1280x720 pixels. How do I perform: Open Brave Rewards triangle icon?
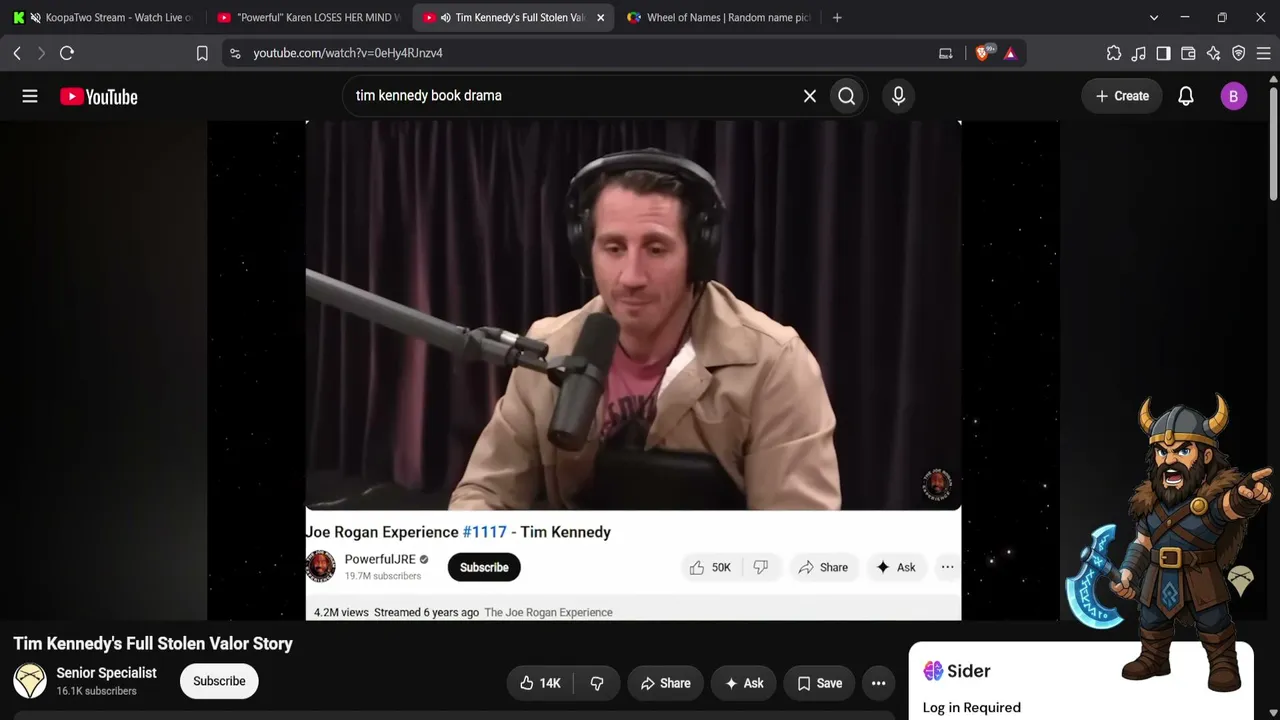(x=1010, y=53)
